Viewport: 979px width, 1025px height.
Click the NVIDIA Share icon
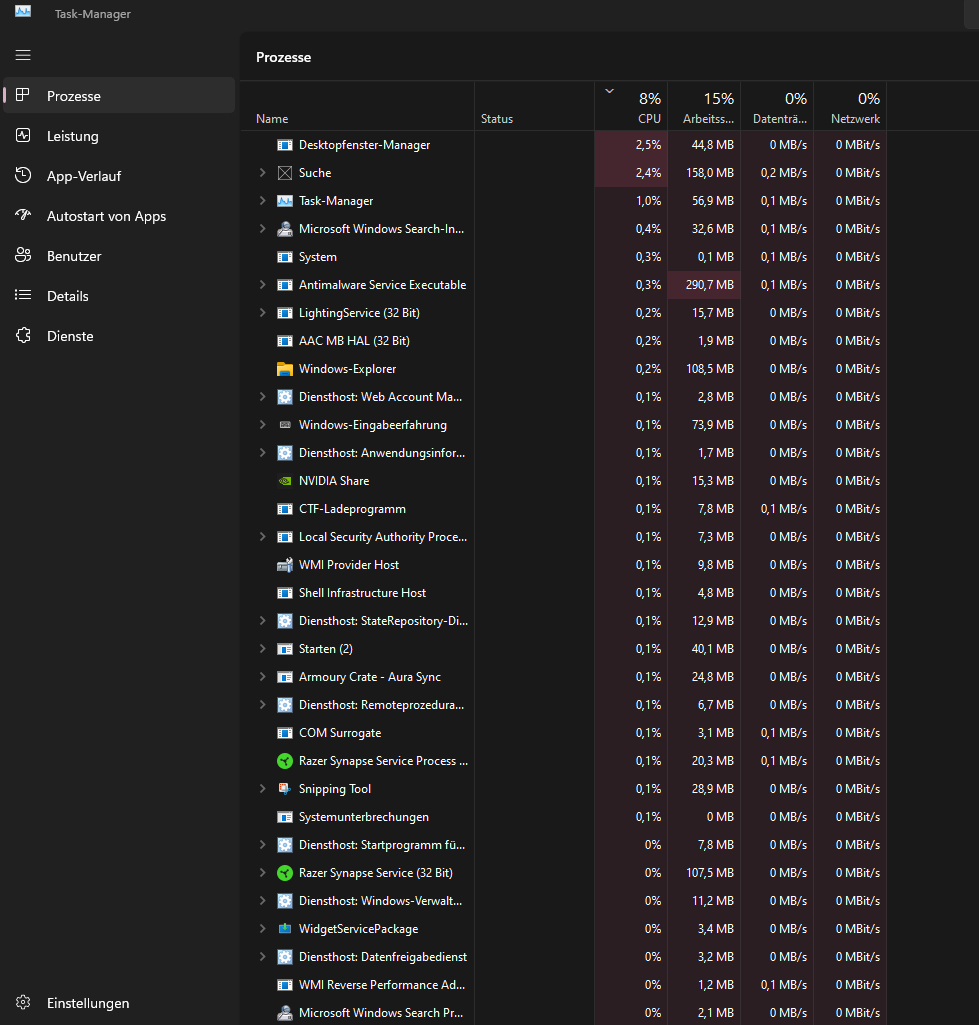(285, 480)
